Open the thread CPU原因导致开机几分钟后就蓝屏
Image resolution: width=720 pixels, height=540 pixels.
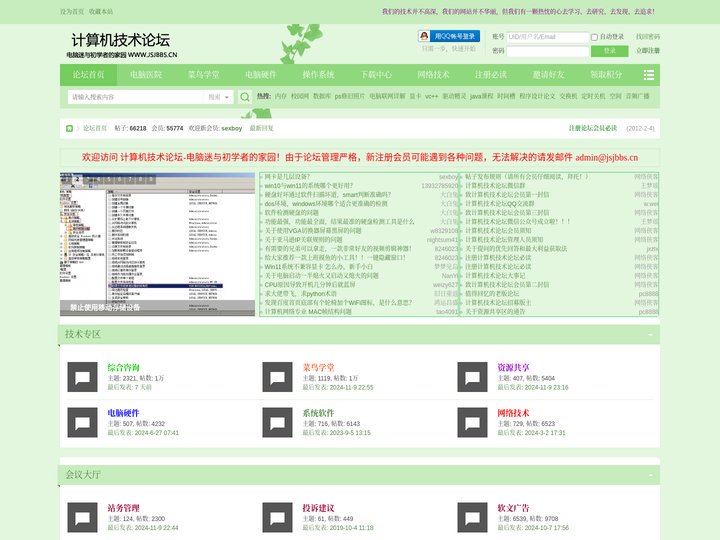[309, 285]
